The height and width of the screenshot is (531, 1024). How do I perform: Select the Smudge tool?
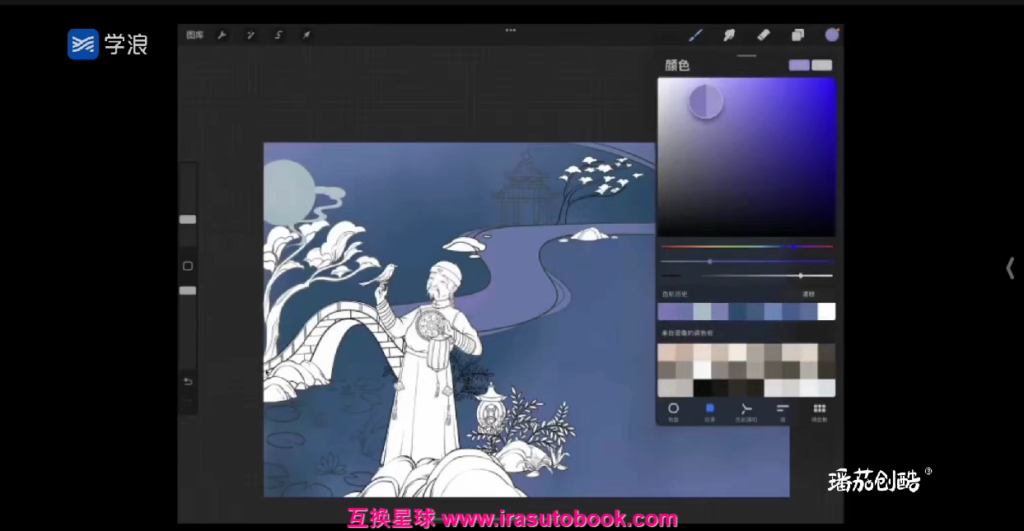pos(729,35)
